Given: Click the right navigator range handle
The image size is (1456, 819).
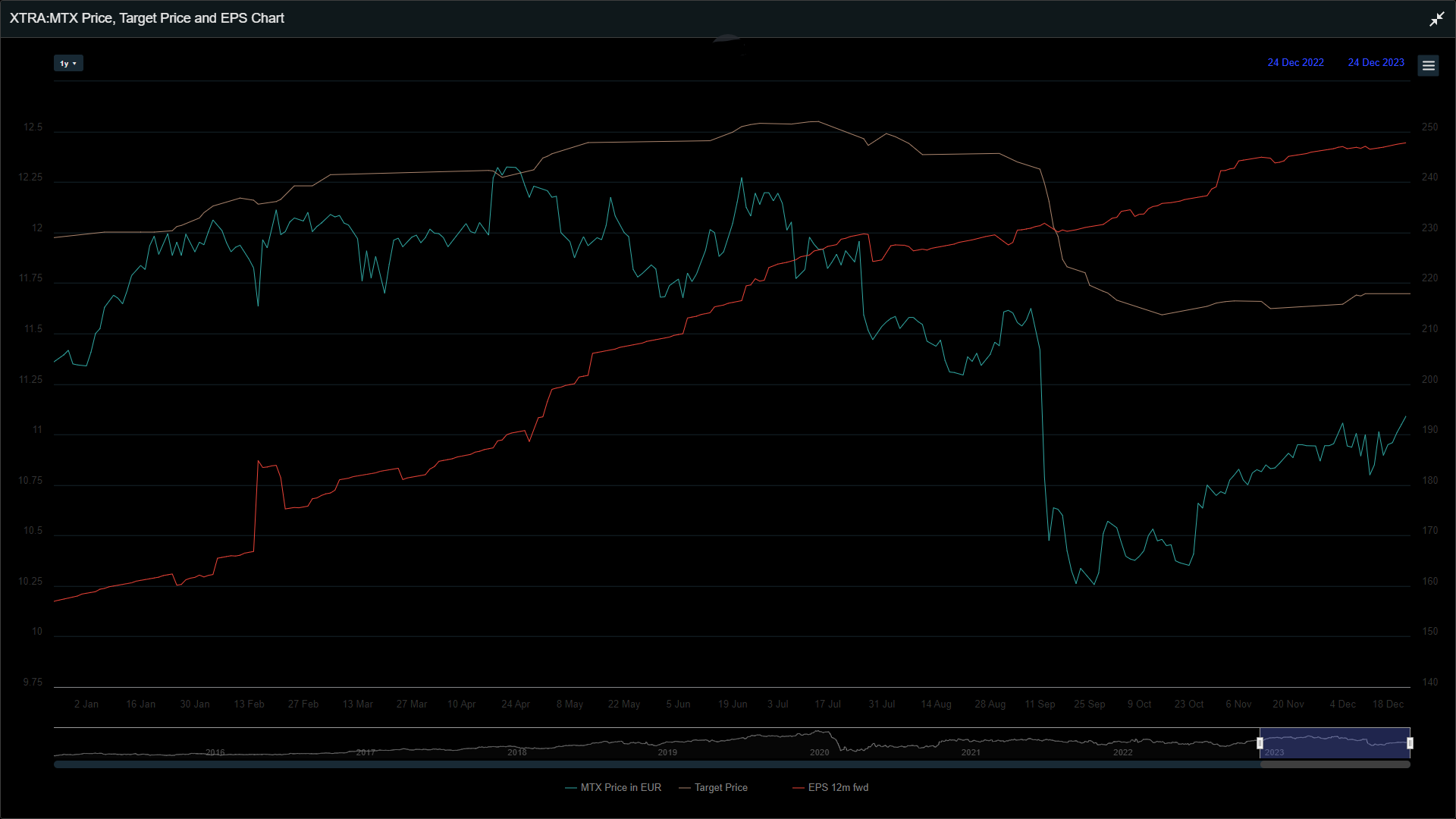Looking at the screenshot, I should [1410, 743].
